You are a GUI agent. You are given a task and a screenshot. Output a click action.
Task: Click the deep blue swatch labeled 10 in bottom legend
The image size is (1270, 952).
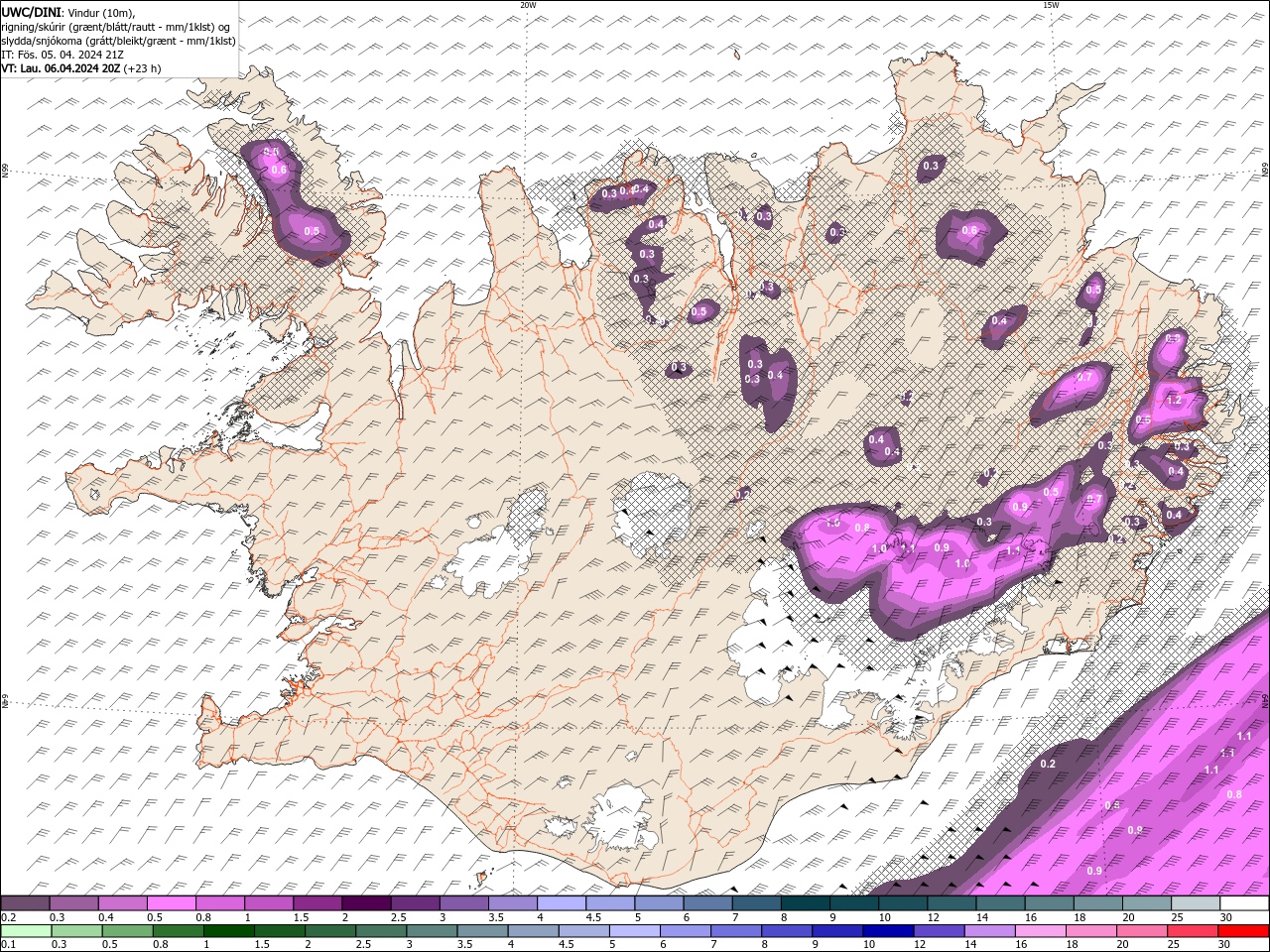point(887,931)
